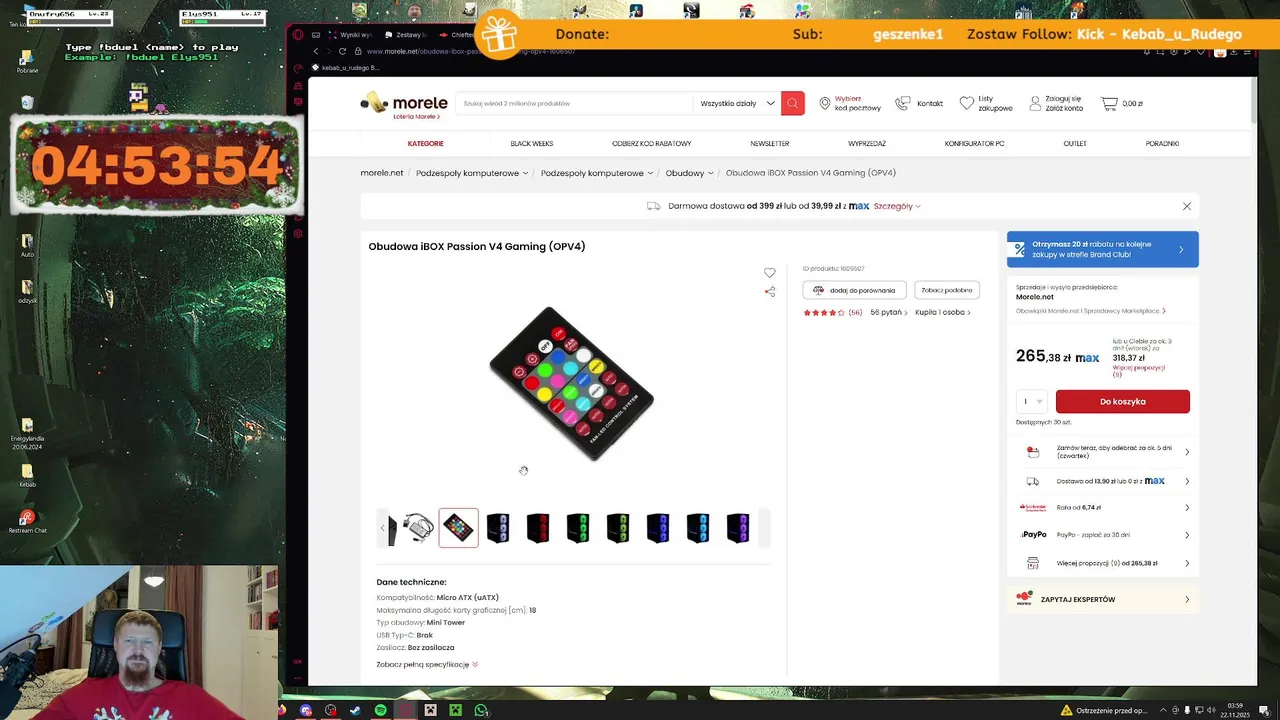Click the Minecraft creeper icon in the taskbar
The image size is (1280, 720).
455,710
